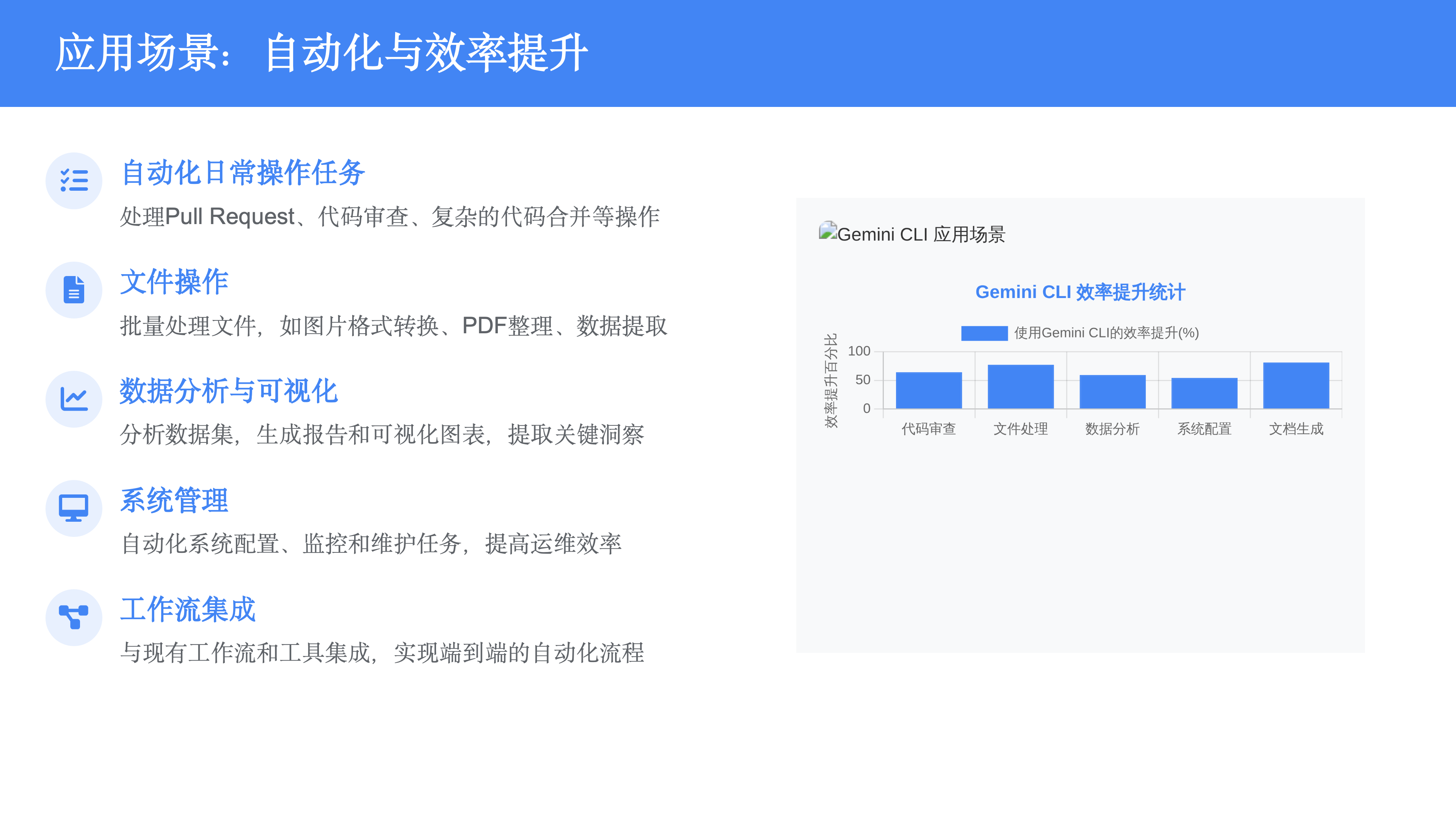Click the 代码审查 bar in the chart

[929, 391]
